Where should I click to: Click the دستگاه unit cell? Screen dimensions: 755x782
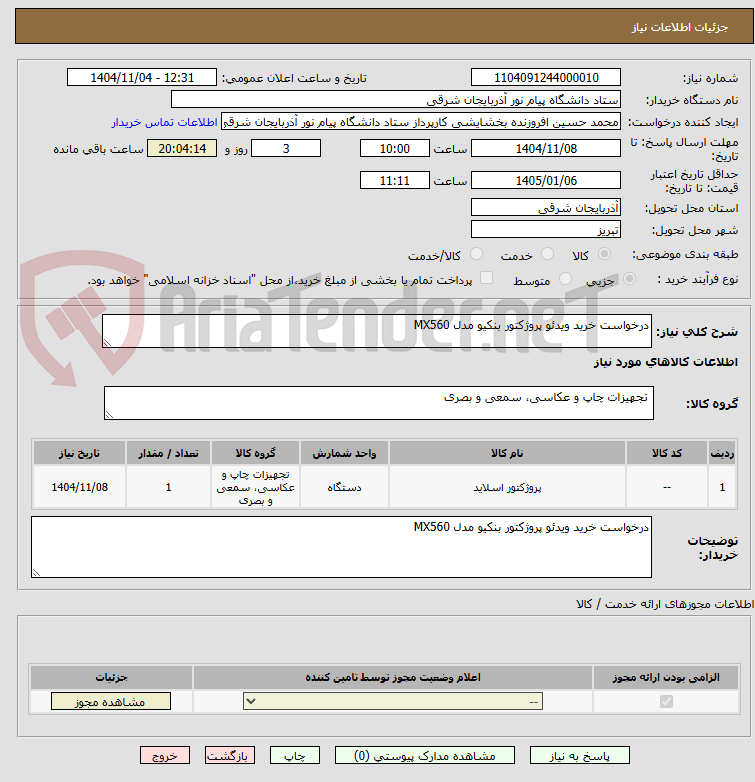[344, 487]
